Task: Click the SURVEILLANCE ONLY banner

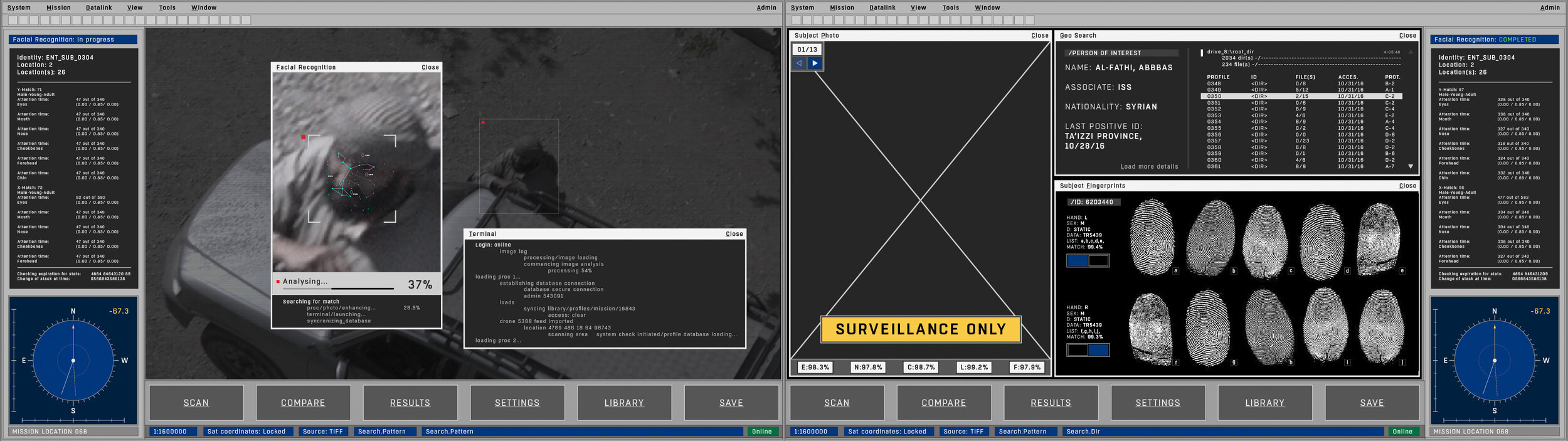Action: click(921, 329)
